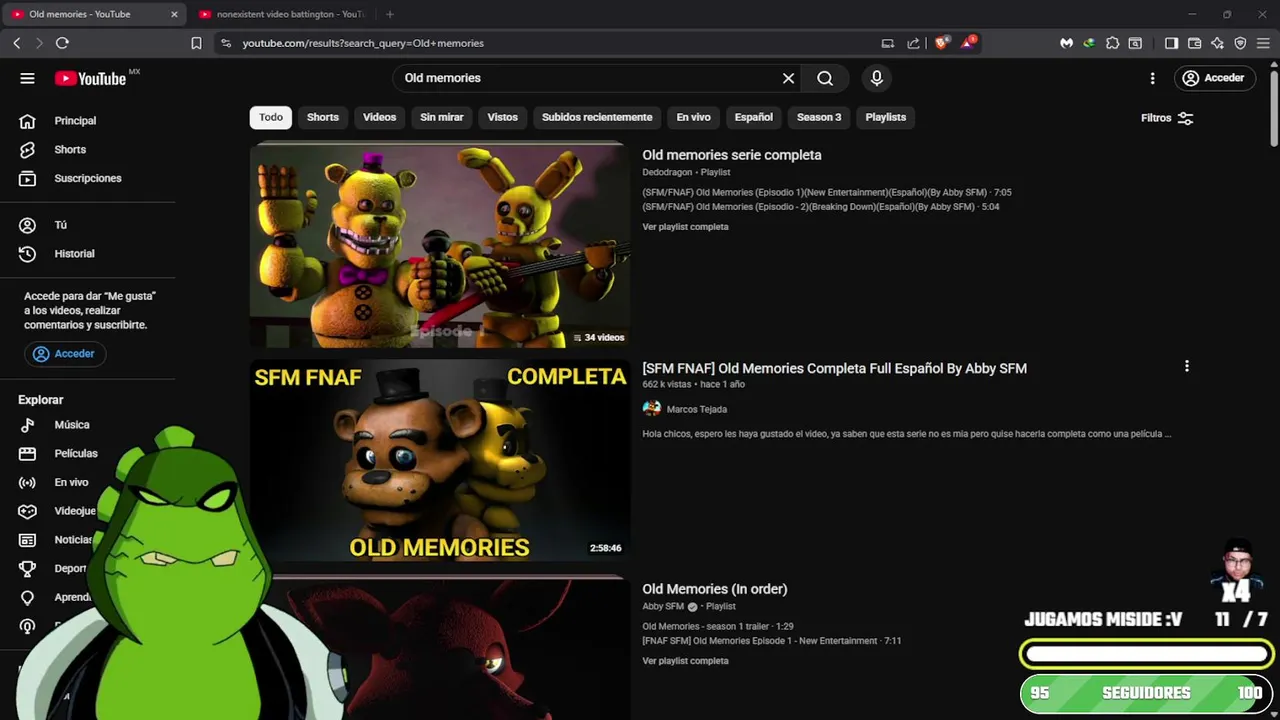Open a new browser tab
This screenshot has width=1280, height=720.
pos(390,14)
